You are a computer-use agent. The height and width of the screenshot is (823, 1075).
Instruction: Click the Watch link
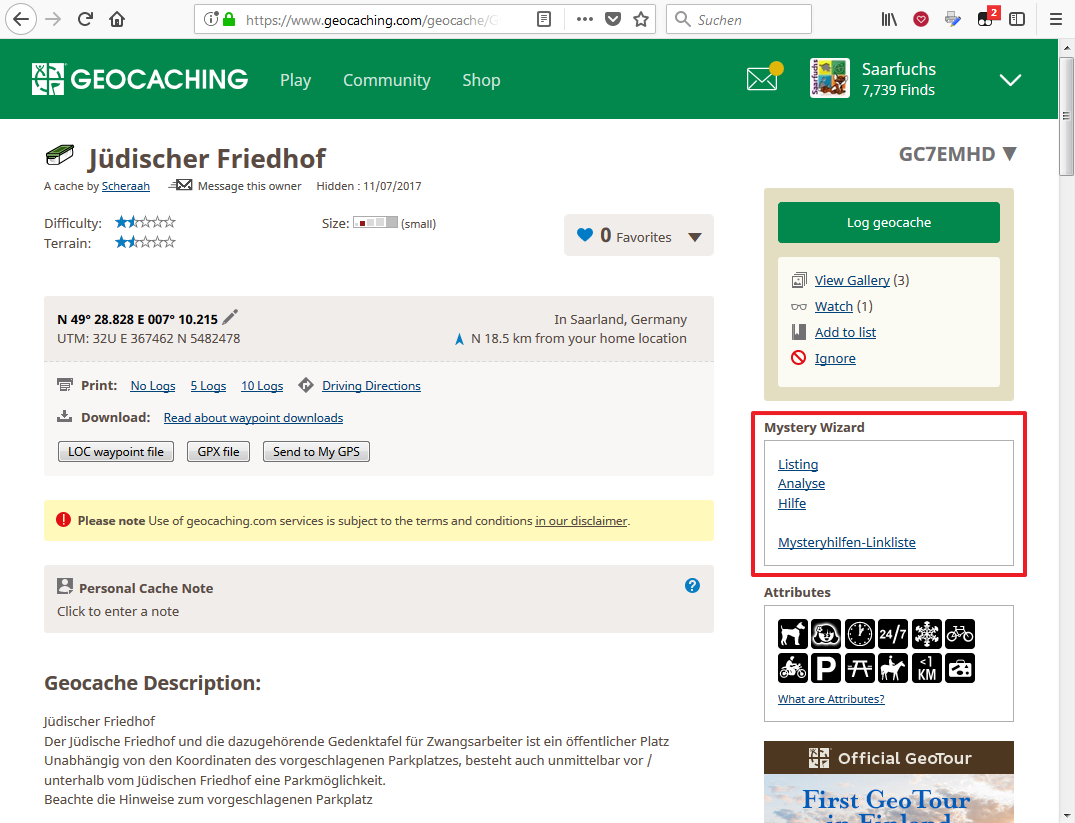pos(834,307)
